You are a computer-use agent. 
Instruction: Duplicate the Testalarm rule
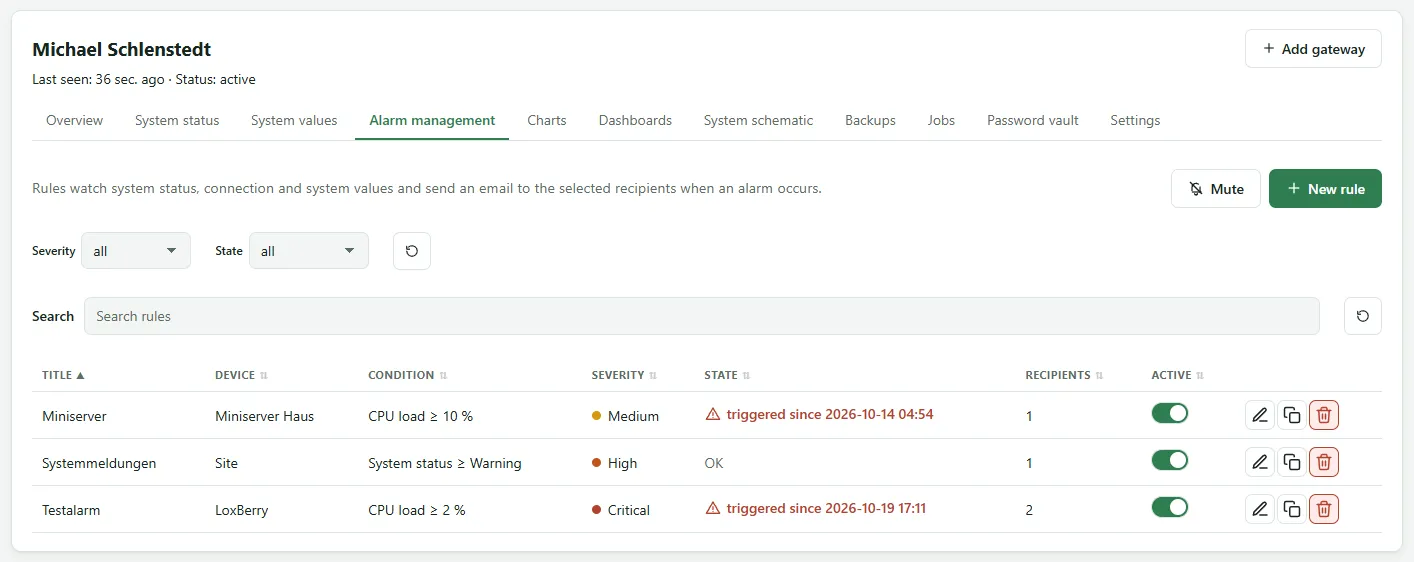coord(1292,509)
